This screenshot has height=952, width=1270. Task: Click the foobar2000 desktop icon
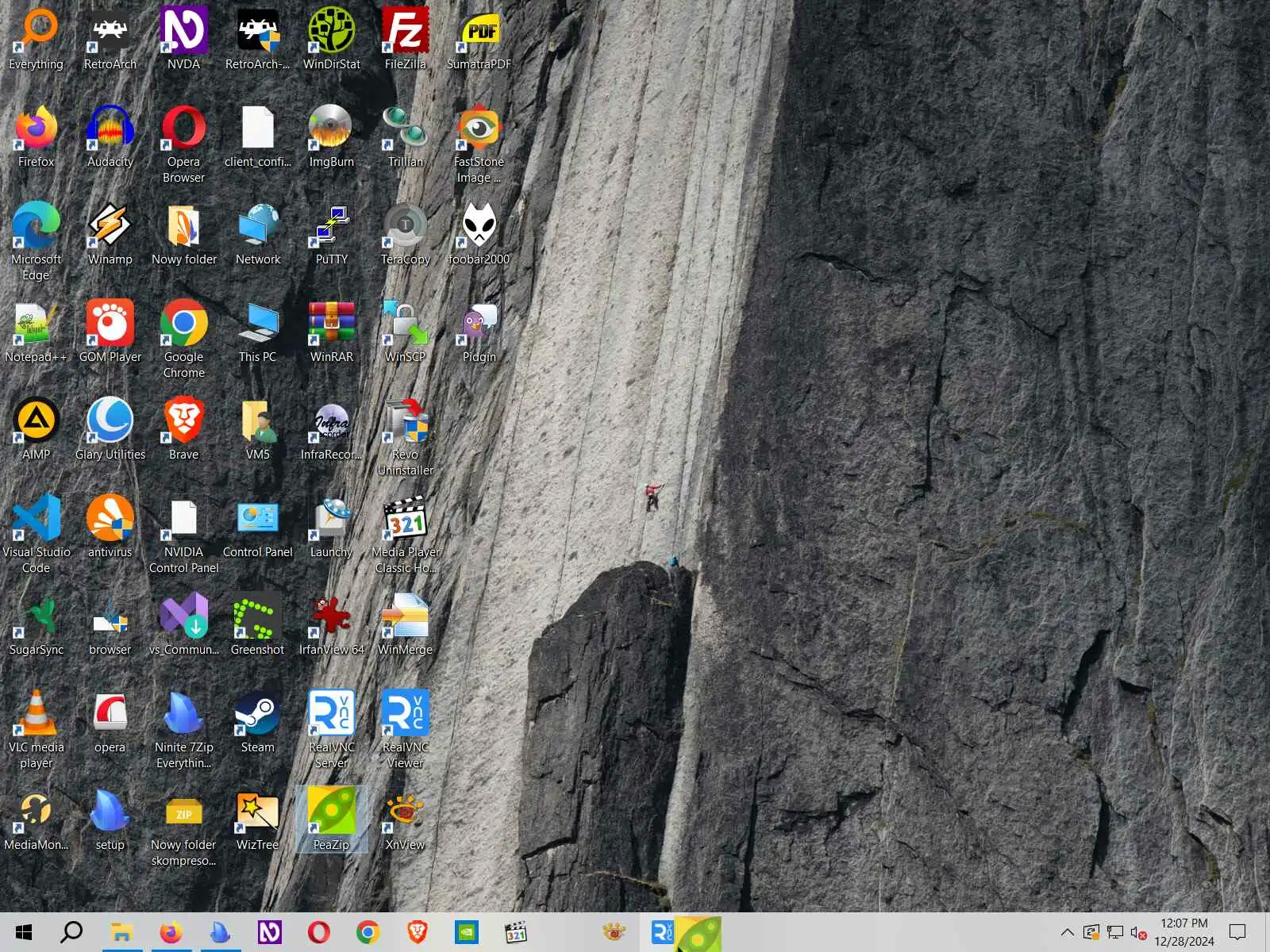pos(479,233)
